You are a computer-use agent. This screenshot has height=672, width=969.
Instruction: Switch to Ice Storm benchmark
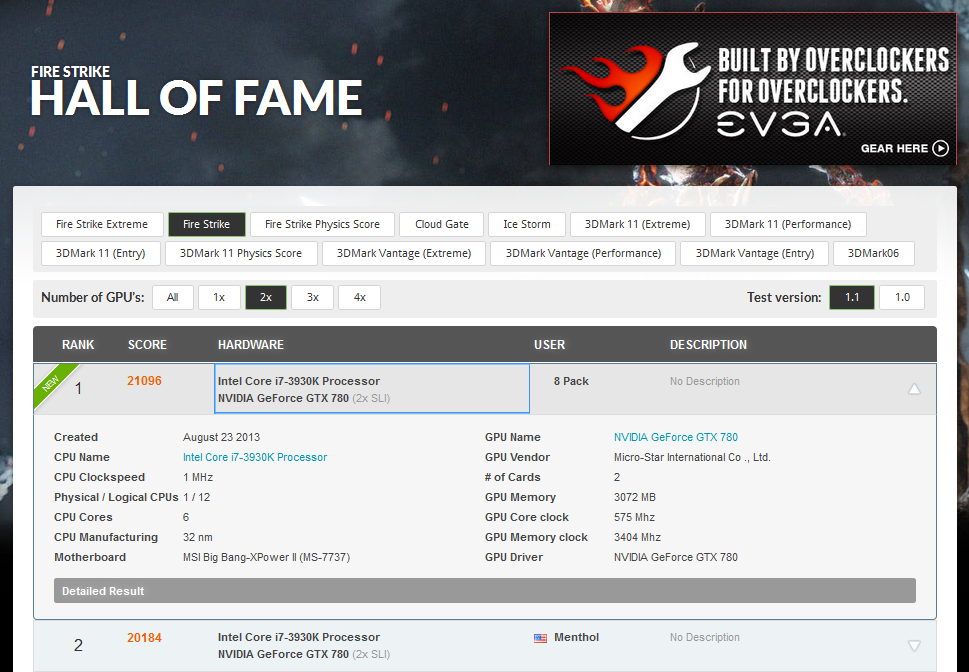[527, 224]
